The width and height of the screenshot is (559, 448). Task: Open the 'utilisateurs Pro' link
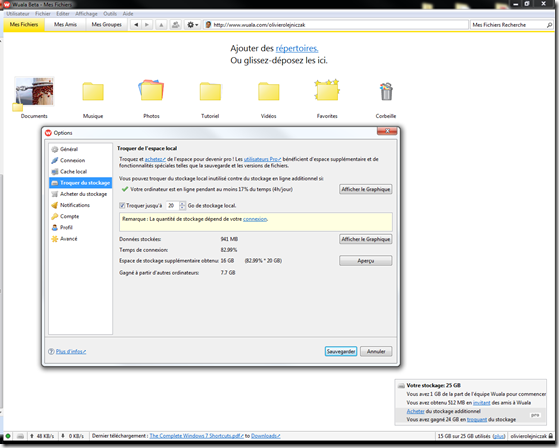262,159
